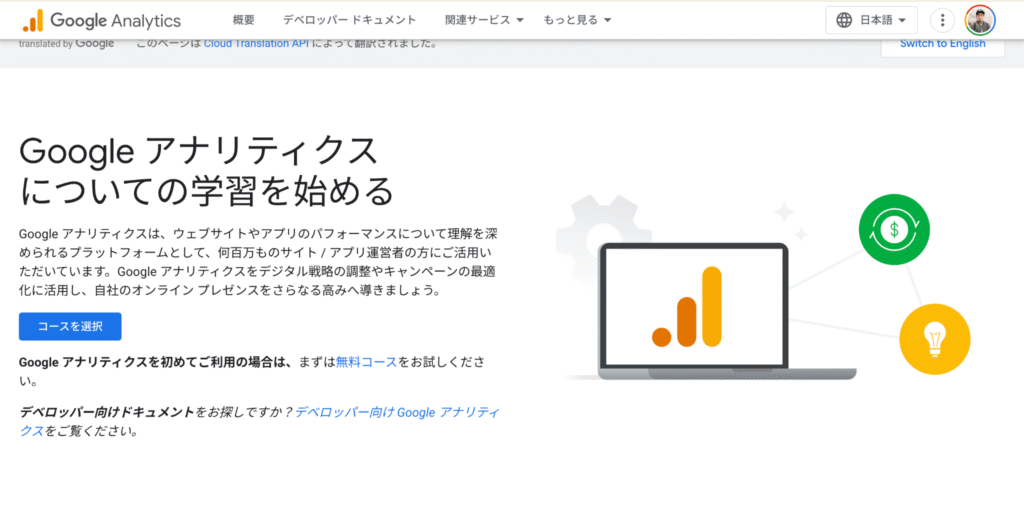The image size is (1024, 520).
Task: Open the 概要 menu item
Action: click(x=243, y=20)
